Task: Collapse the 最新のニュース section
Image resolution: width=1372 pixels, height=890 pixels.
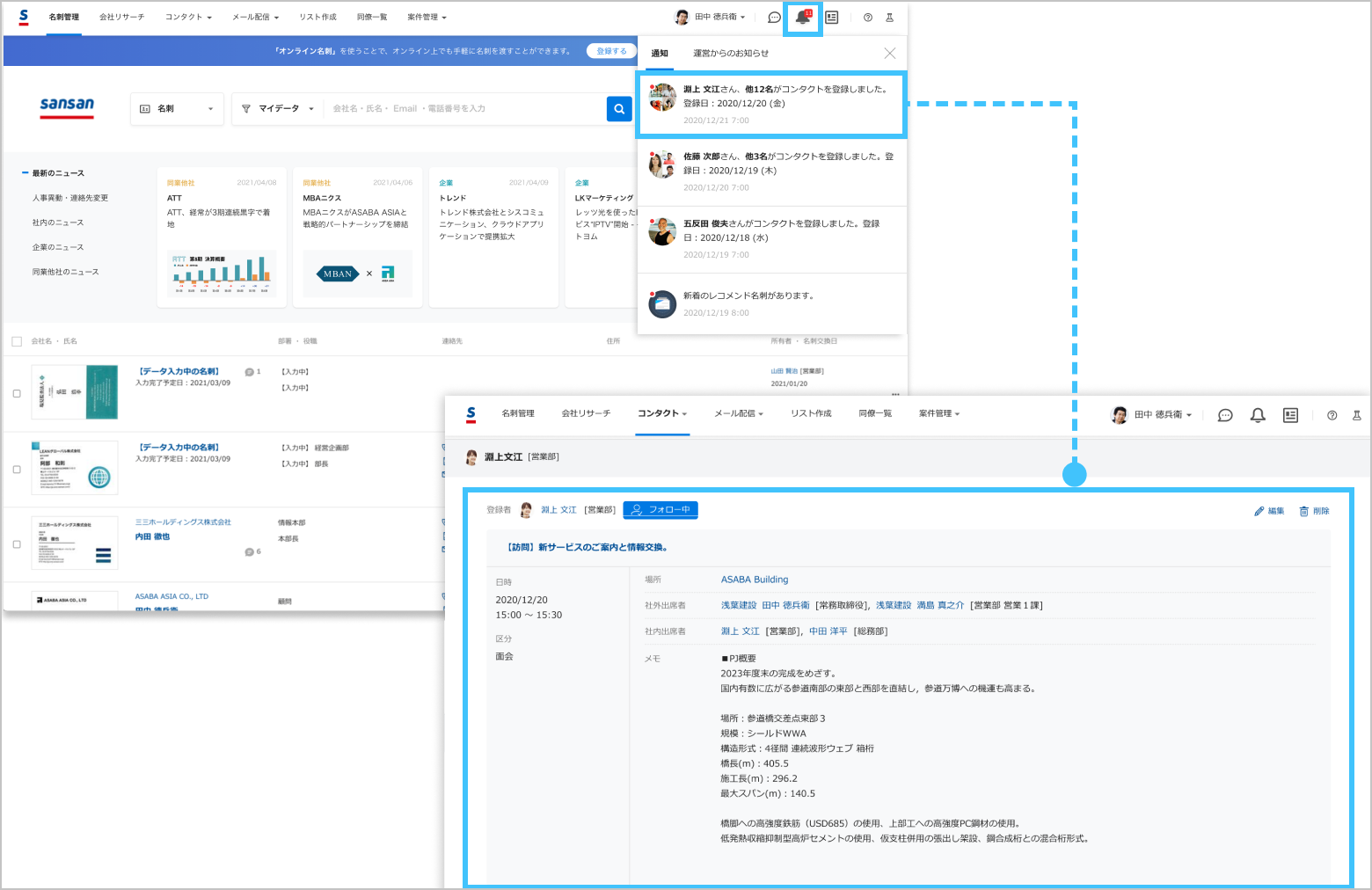Action: coord(53,173)
